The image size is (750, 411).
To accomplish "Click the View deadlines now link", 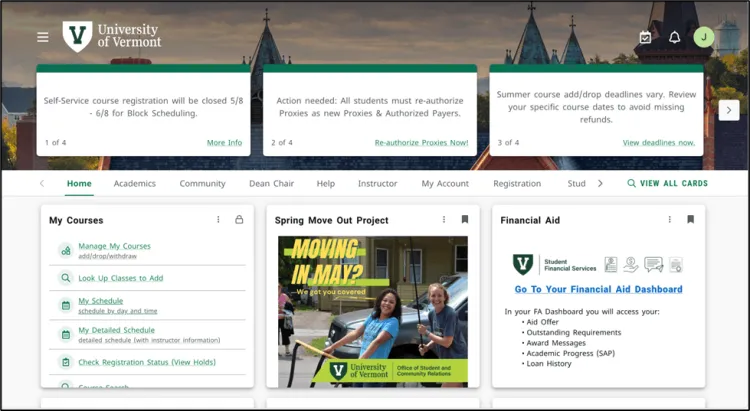I will coord(659,143).
